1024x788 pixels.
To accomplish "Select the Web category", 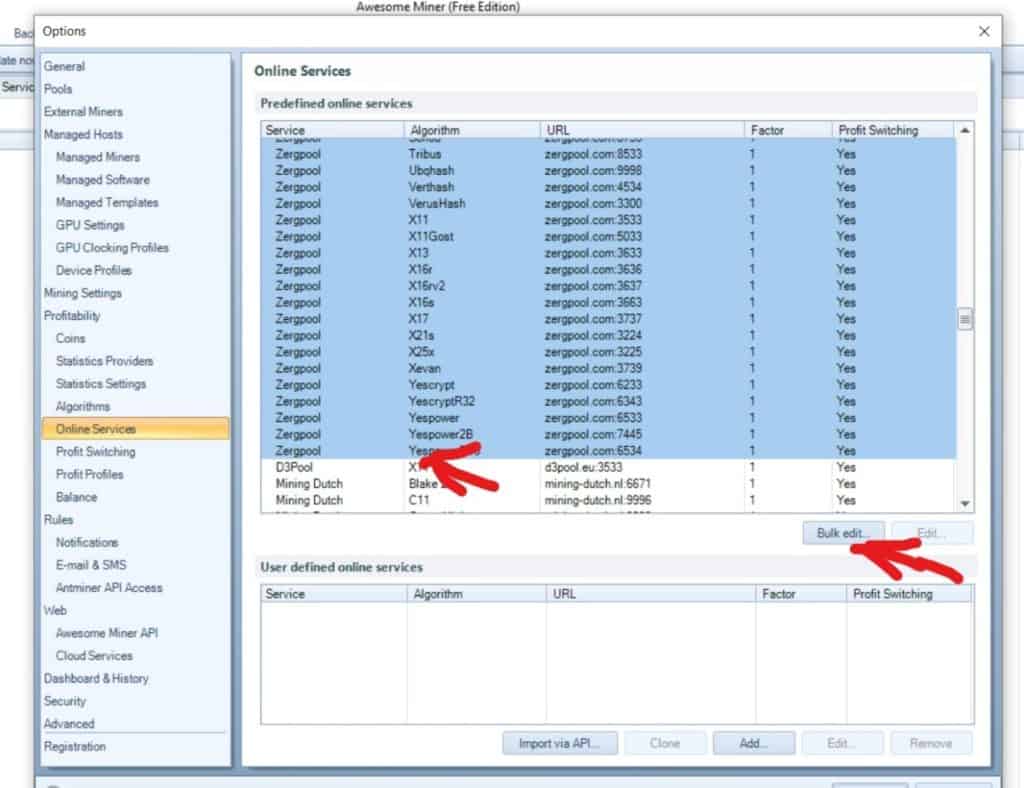I will point(55,610).
